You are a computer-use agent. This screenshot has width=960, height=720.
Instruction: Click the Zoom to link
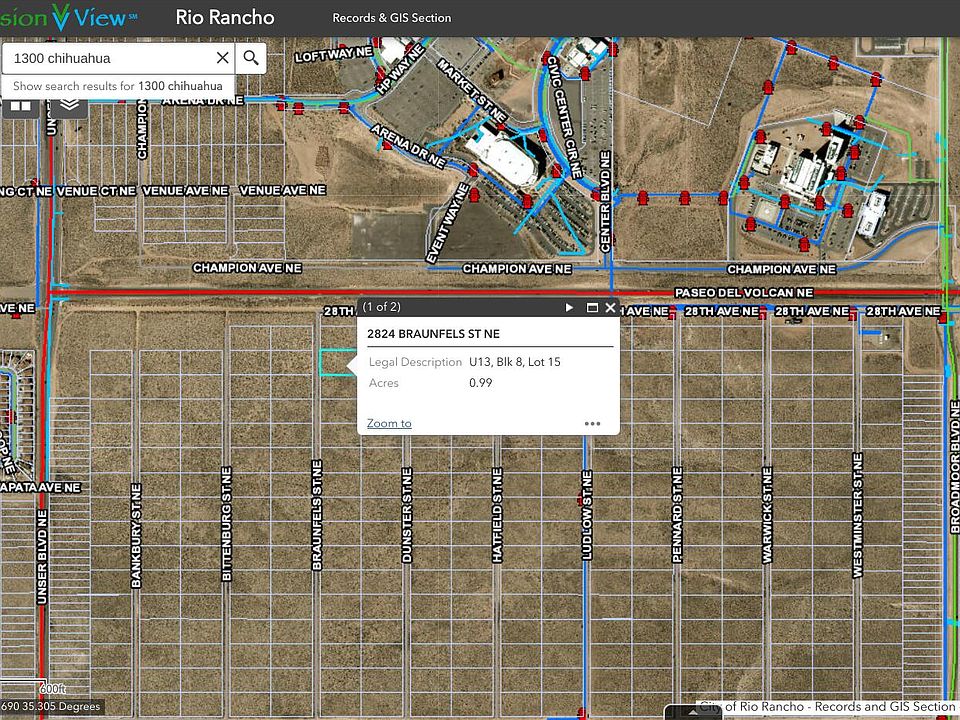pos(389,423)
